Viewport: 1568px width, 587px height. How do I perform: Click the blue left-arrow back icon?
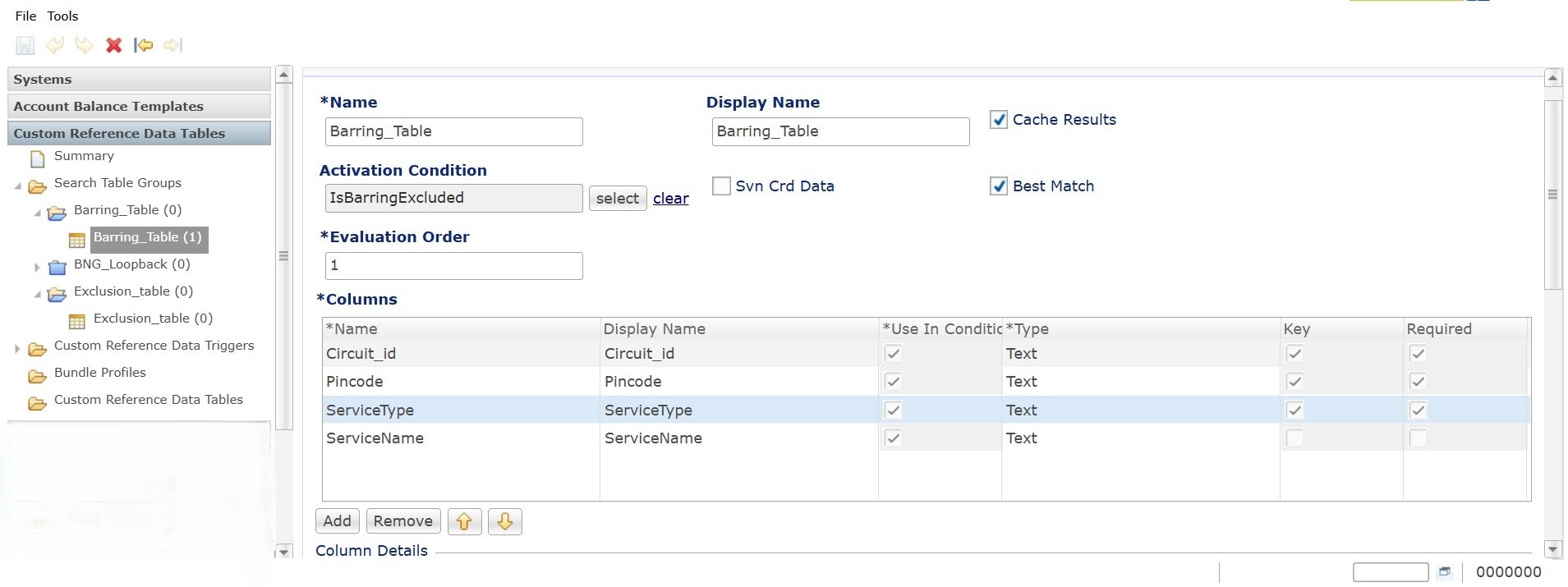(144, 45)
